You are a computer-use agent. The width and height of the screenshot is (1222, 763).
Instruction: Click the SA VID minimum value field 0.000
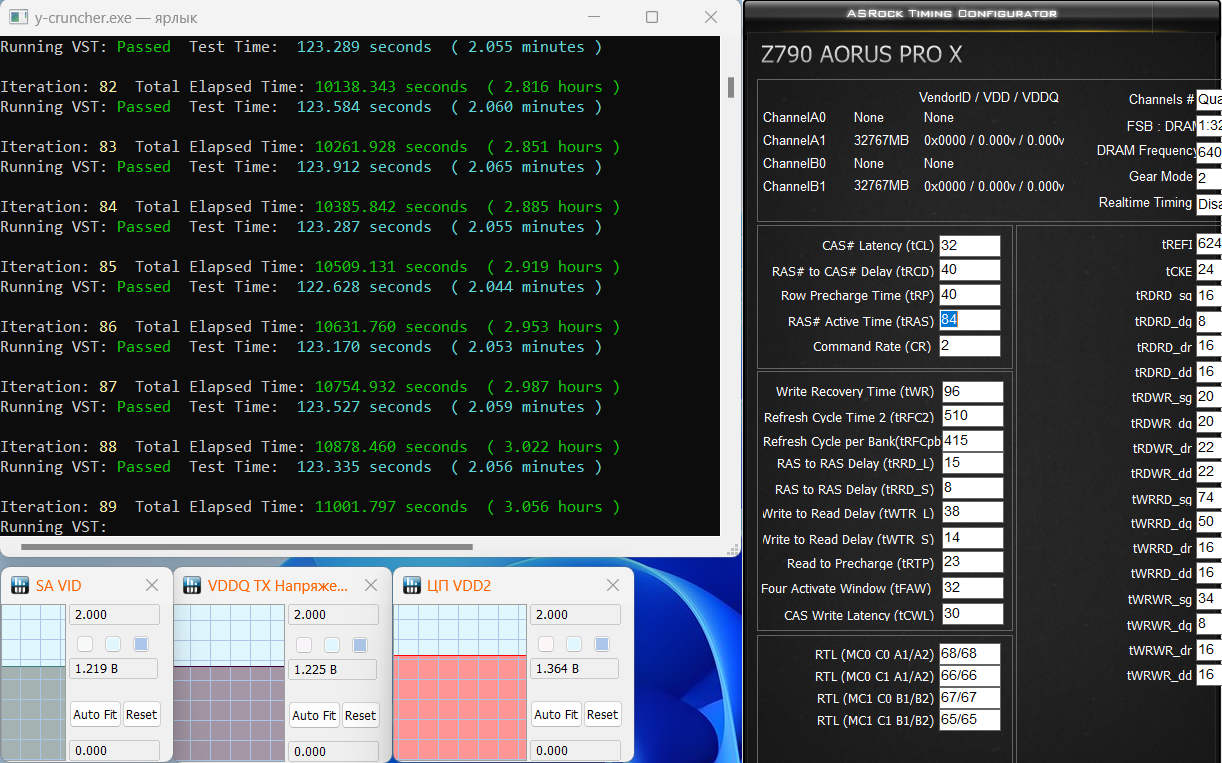tap(114, 750)
